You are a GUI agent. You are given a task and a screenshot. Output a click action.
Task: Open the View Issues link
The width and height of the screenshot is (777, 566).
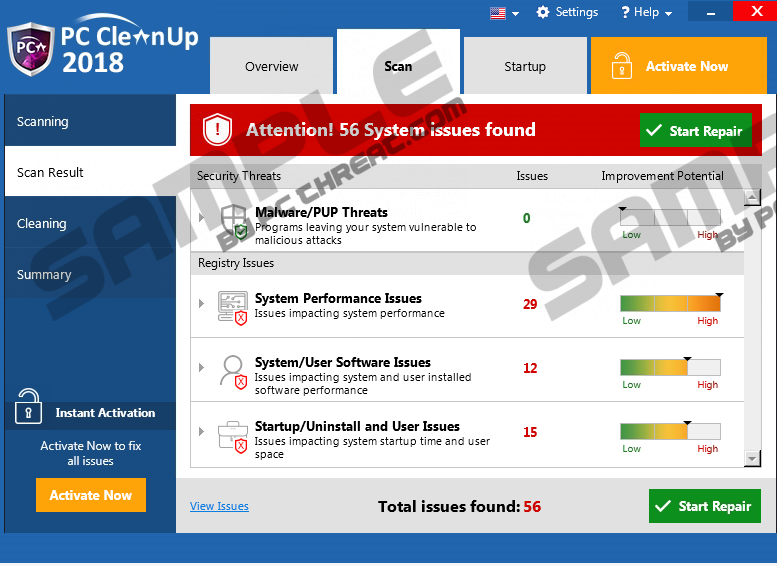coord(219,506)
